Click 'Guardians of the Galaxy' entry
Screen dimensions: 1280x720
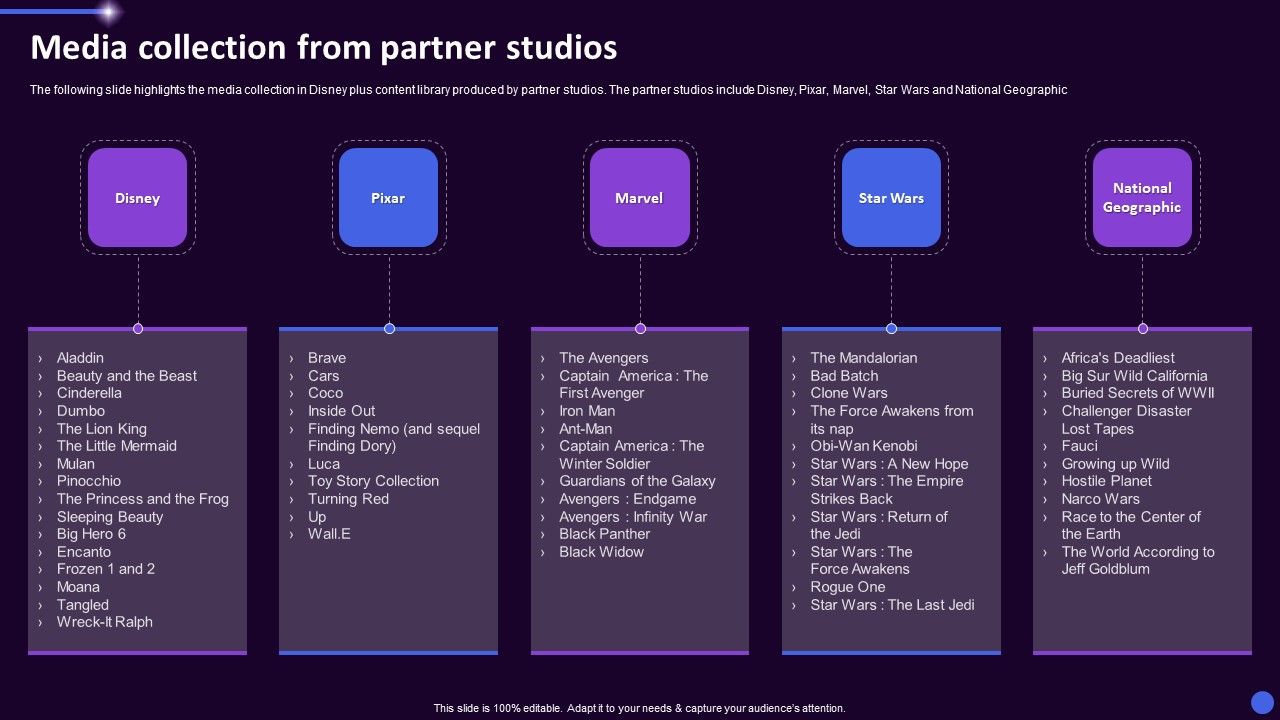pos(638,481)
